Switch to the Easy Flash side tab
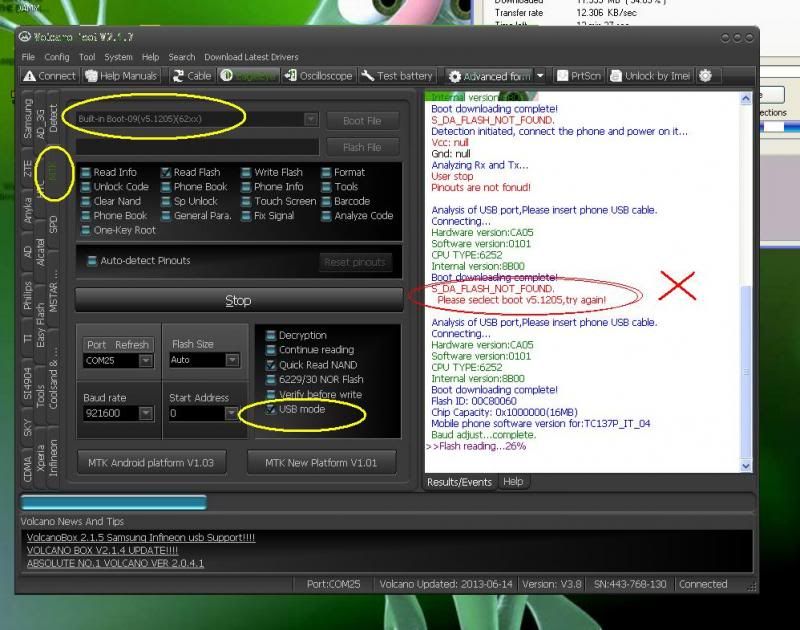 [x=40, y=326]
